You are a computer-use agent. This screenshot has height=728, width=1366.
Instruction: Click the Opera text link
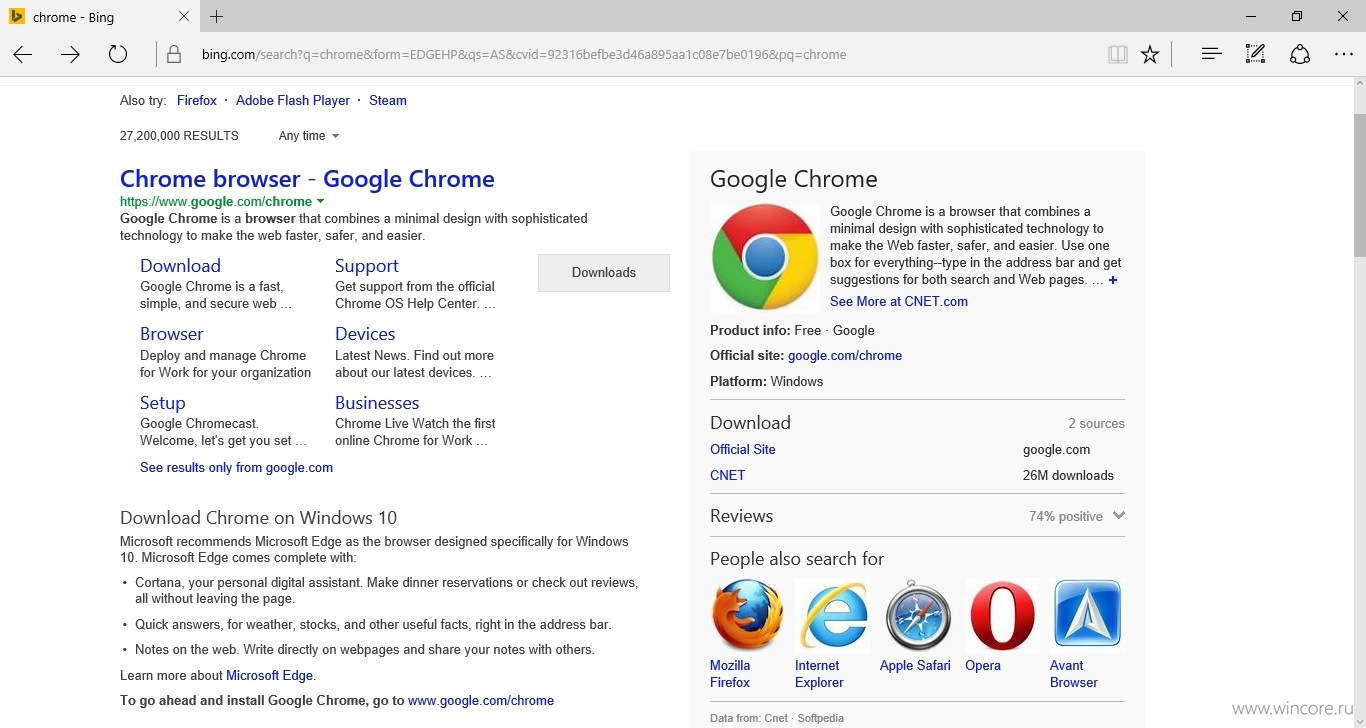pyautogui.click(x=983, y=666)
